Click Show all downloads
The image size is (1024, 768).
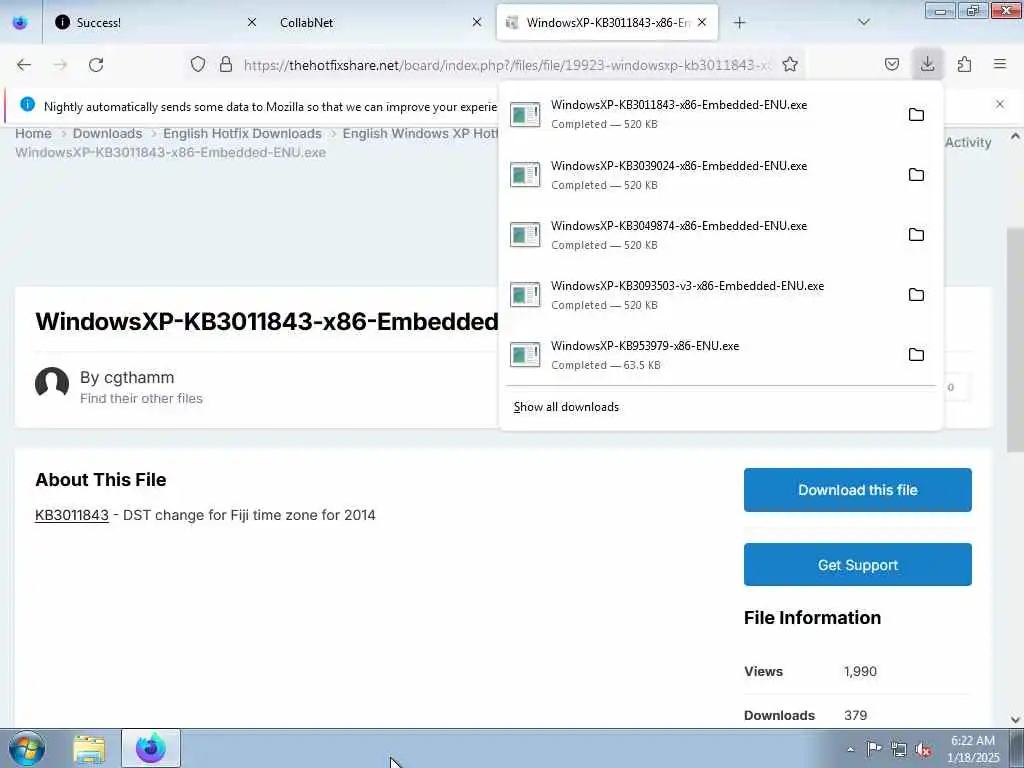click(566, 407)
